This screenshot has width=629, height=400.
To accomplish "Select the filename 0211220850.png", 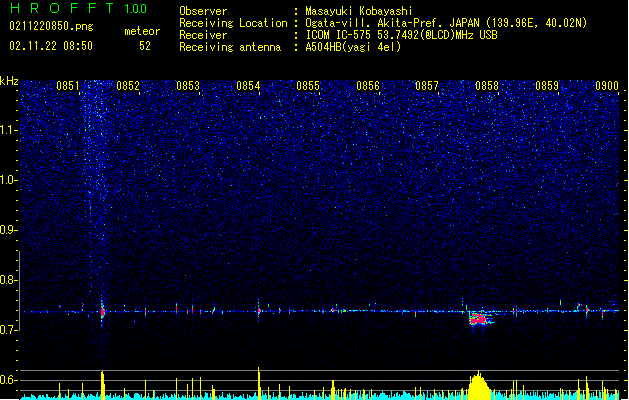I will 51,26.
